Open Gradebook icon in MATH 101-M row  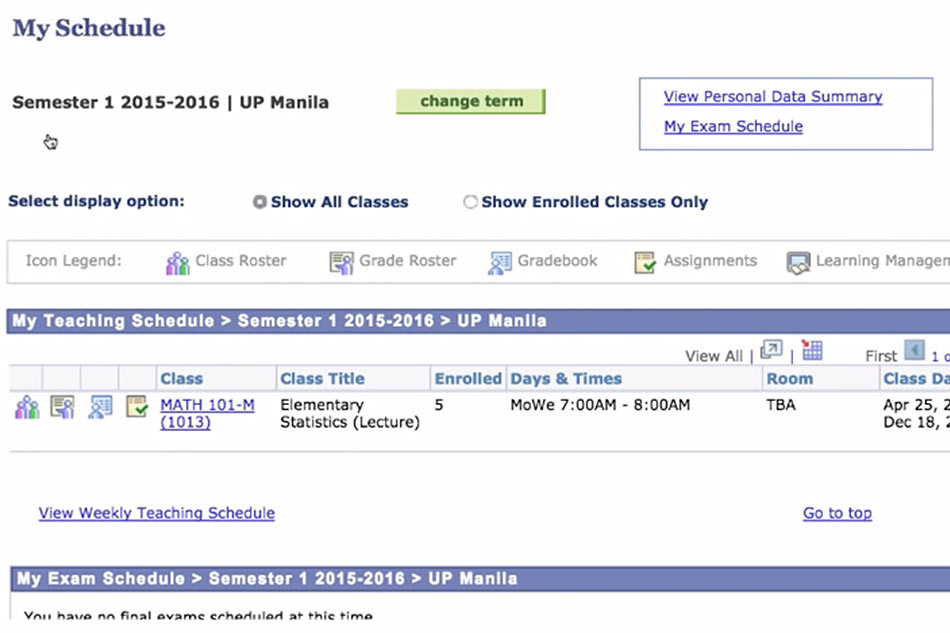click(x=100, y=407)
